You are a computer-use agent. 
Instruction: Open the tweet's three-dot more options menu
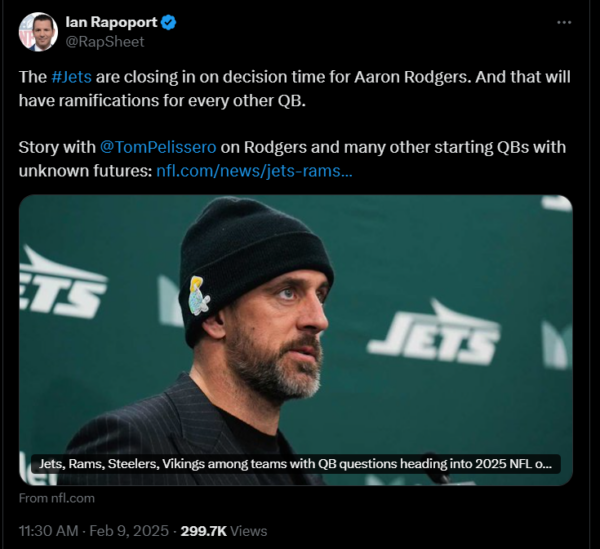click(567, 22)
